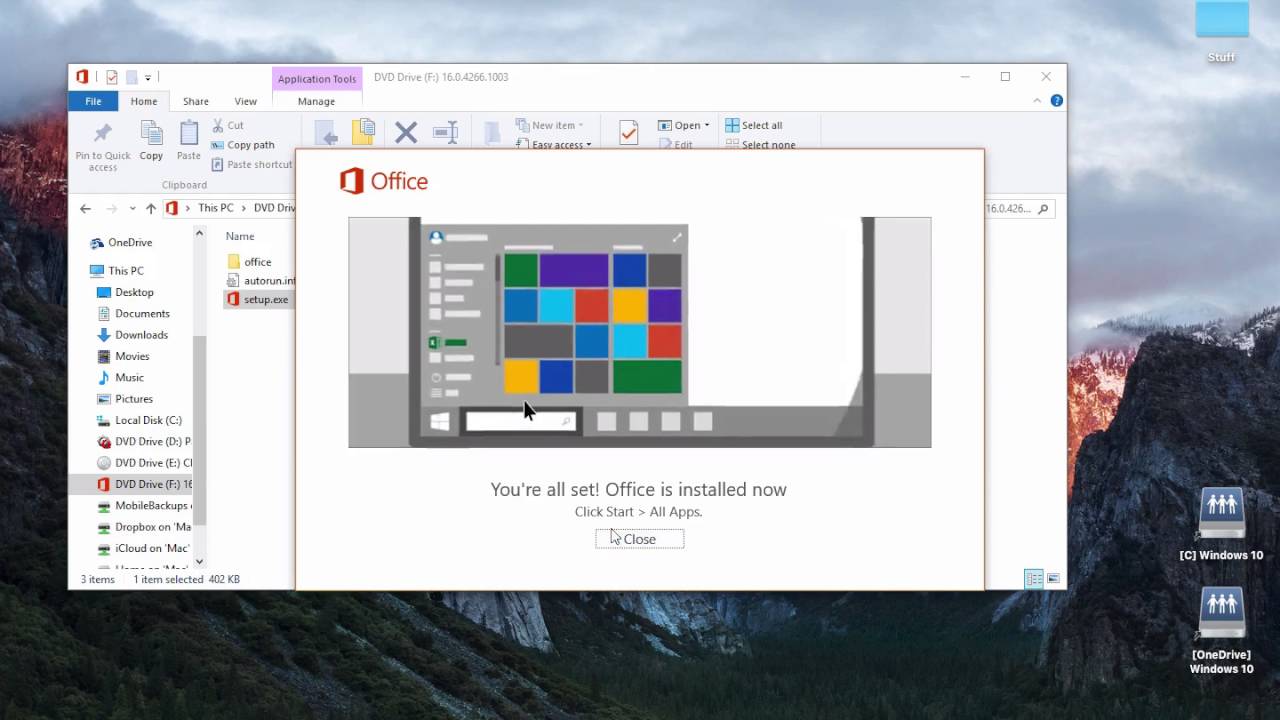Screen dimensions: 1280x720
Task: Switch to the Manage tab
Action: pos(316,101)
